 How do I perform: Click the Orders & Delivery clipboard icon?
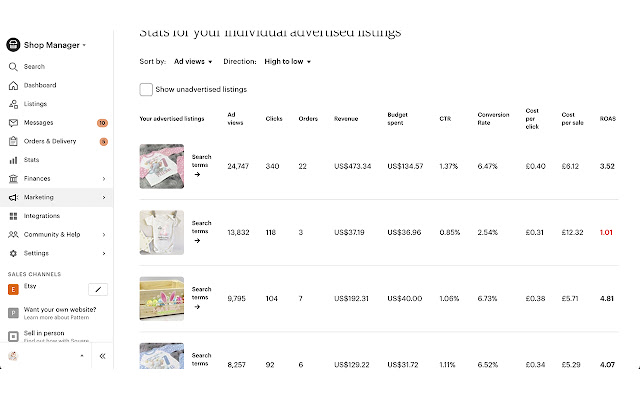tap(13, 141)
